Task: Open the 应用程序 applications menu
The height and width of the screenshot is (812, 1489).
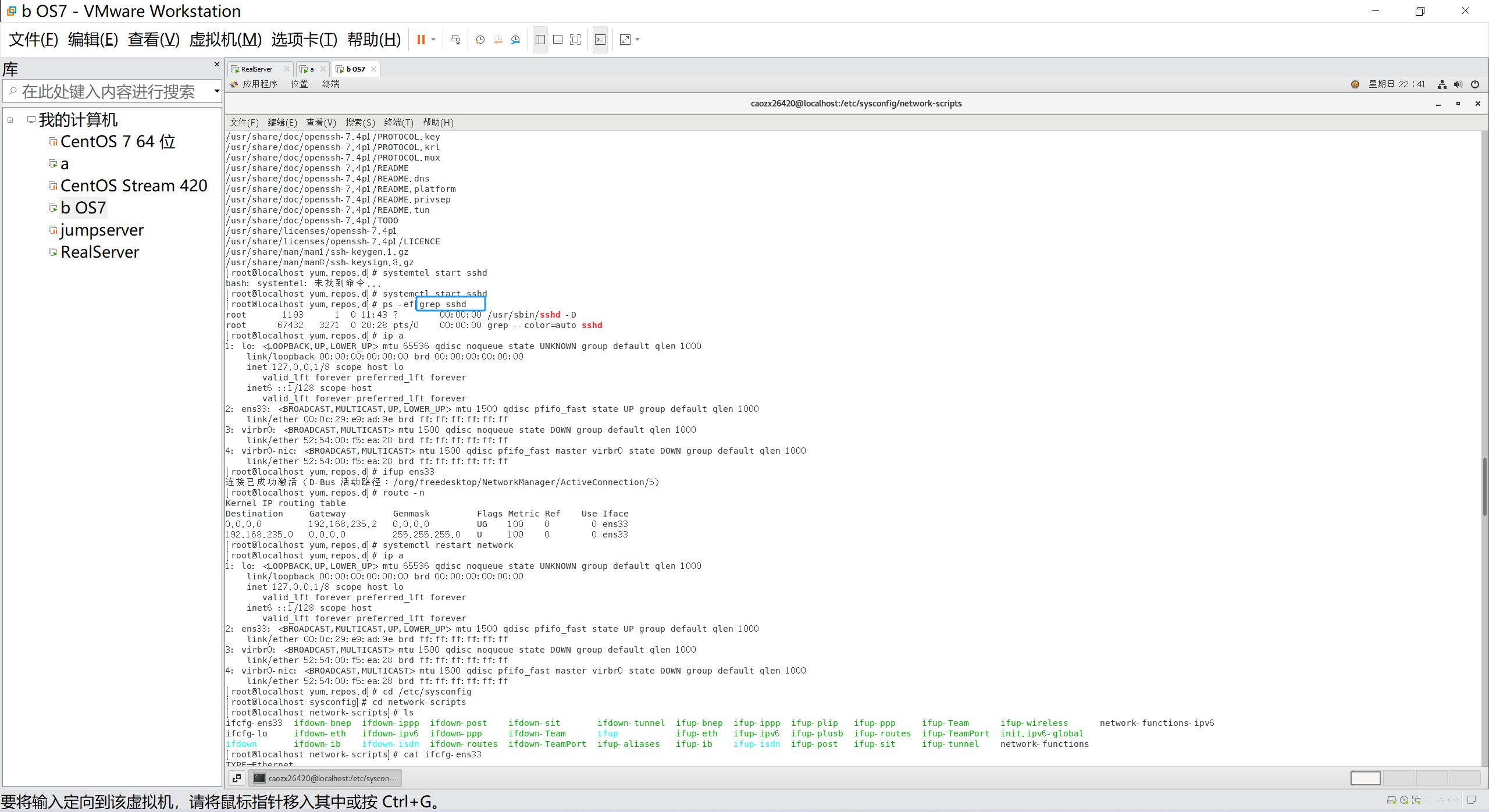Action: click(x=259, y=84)
